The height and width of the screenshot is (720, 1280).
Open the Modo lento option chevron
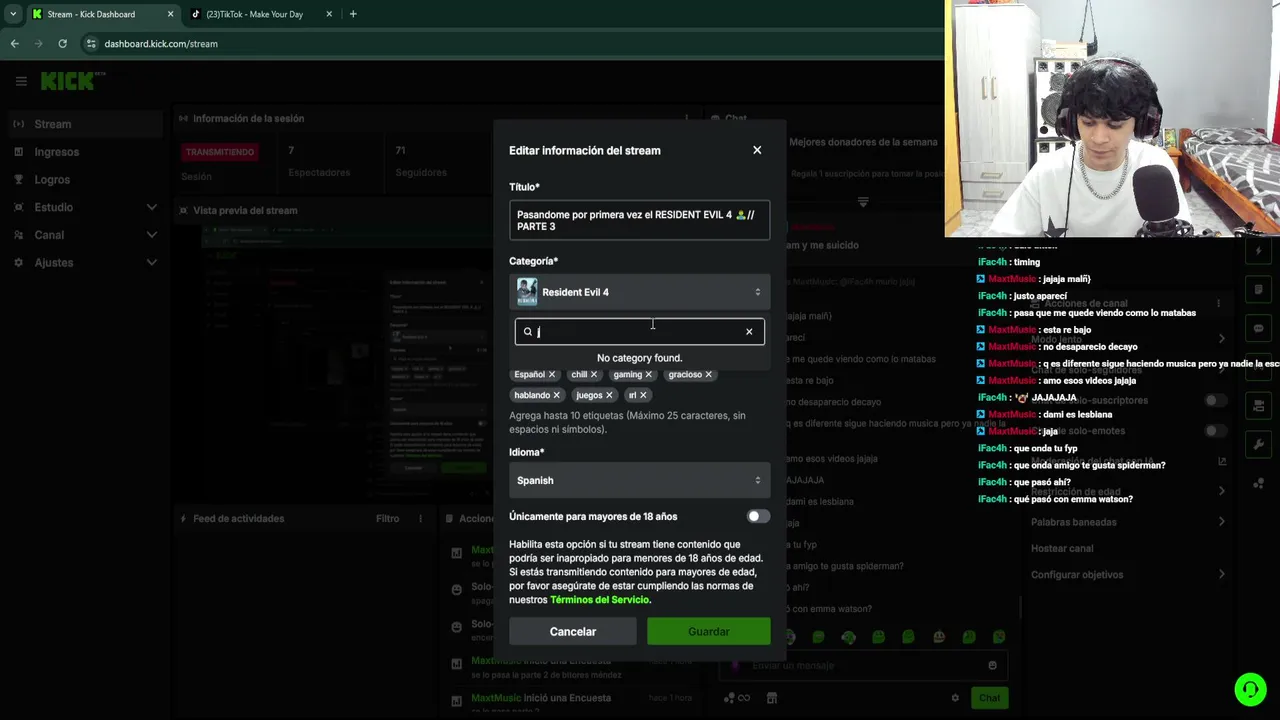pyautogui.click(x=1221, y=339)
